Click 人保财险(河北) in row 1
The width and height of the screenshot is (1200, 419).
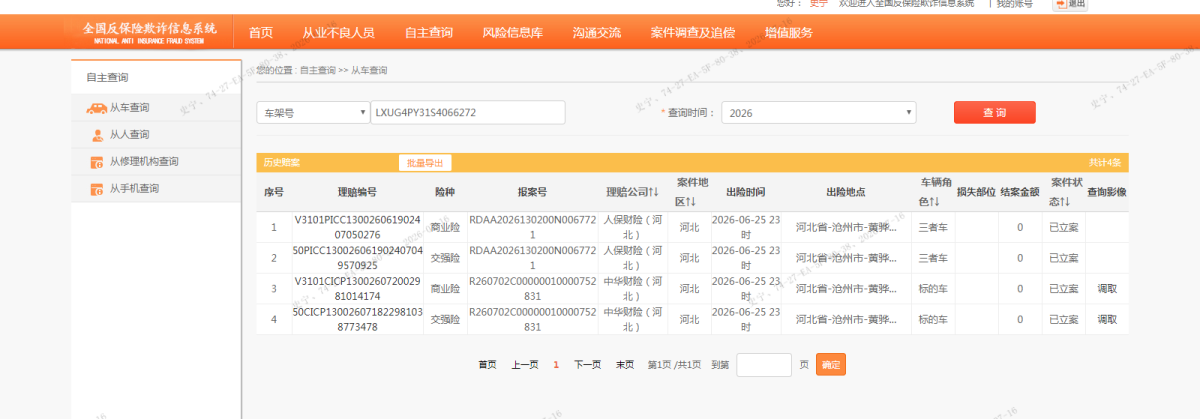632,227
